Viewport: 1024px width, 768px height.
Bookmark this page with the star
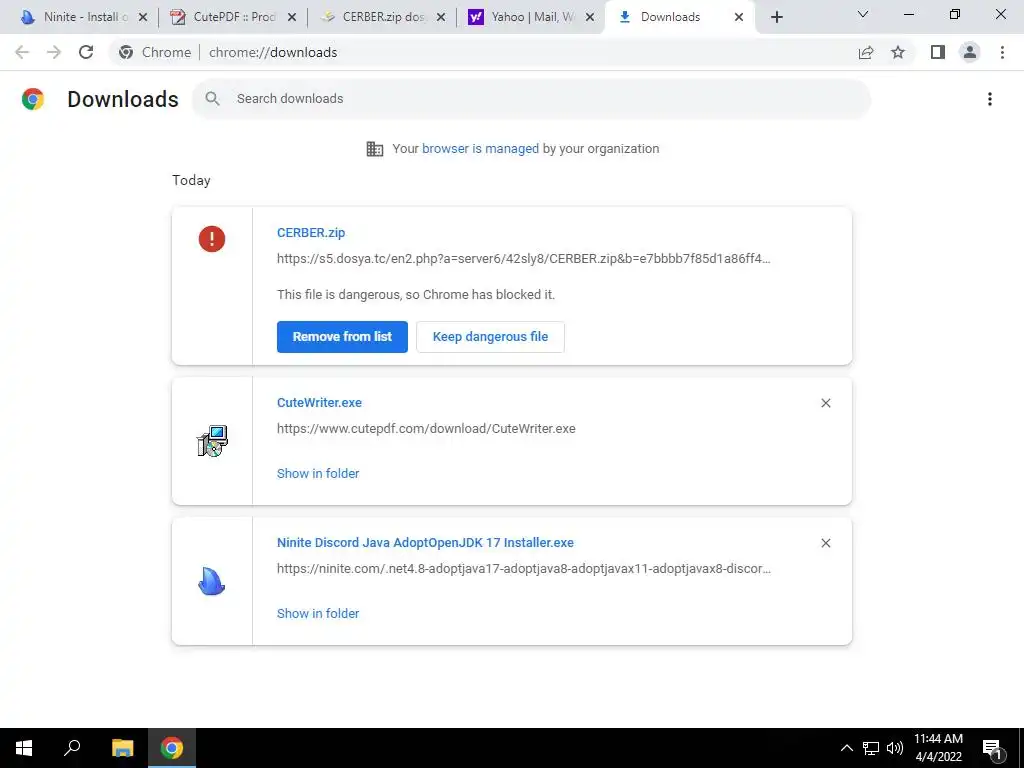[898, 52]
